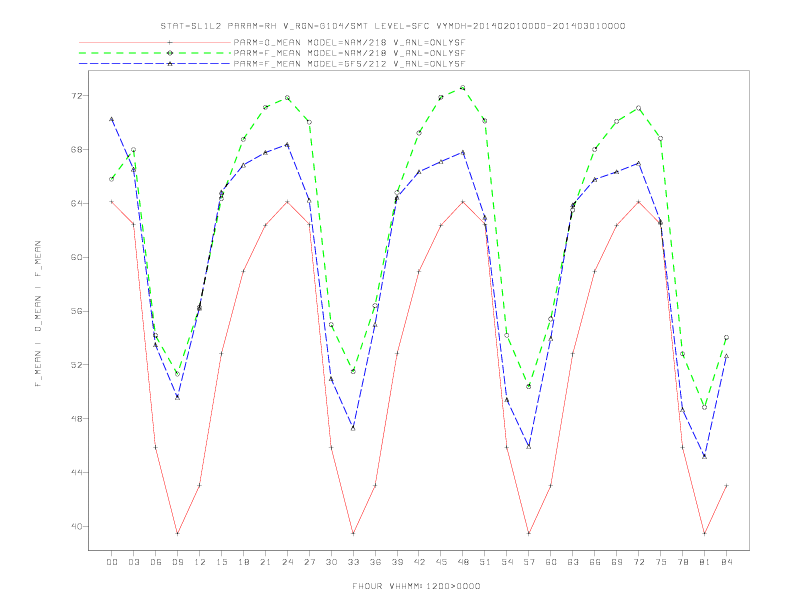The height and width of the screenshot is (612, 792).
Task: Click the y-axis tick label 40
Action: [77, 526]
